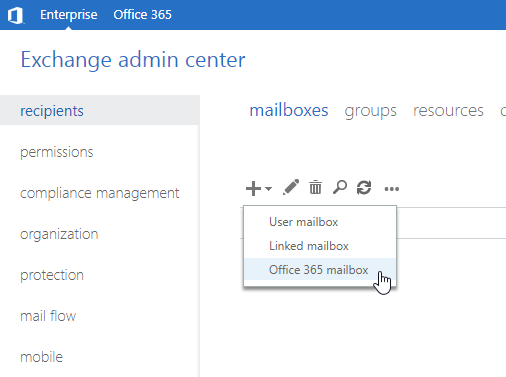Screen dimensions: 506x377
Task: Click the refresh icon
Action: 364,187
